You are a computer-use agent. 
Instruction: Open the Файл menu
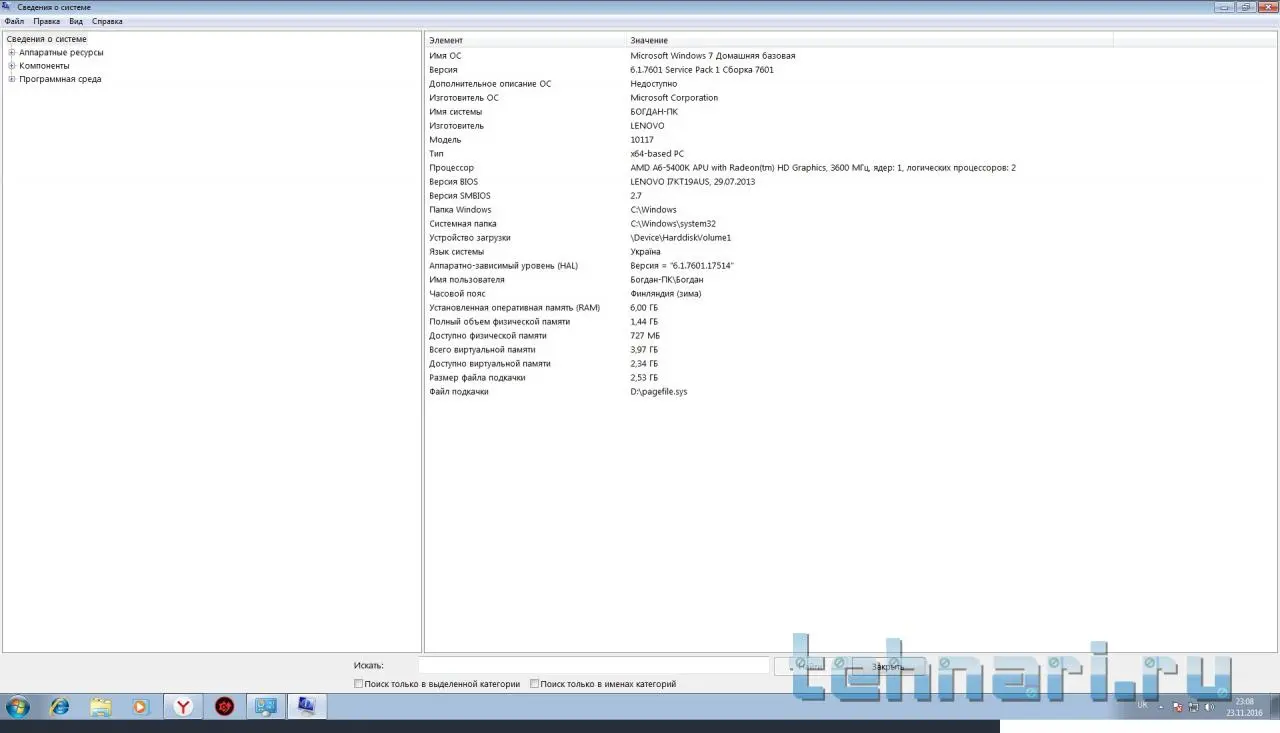coord(14,21)
